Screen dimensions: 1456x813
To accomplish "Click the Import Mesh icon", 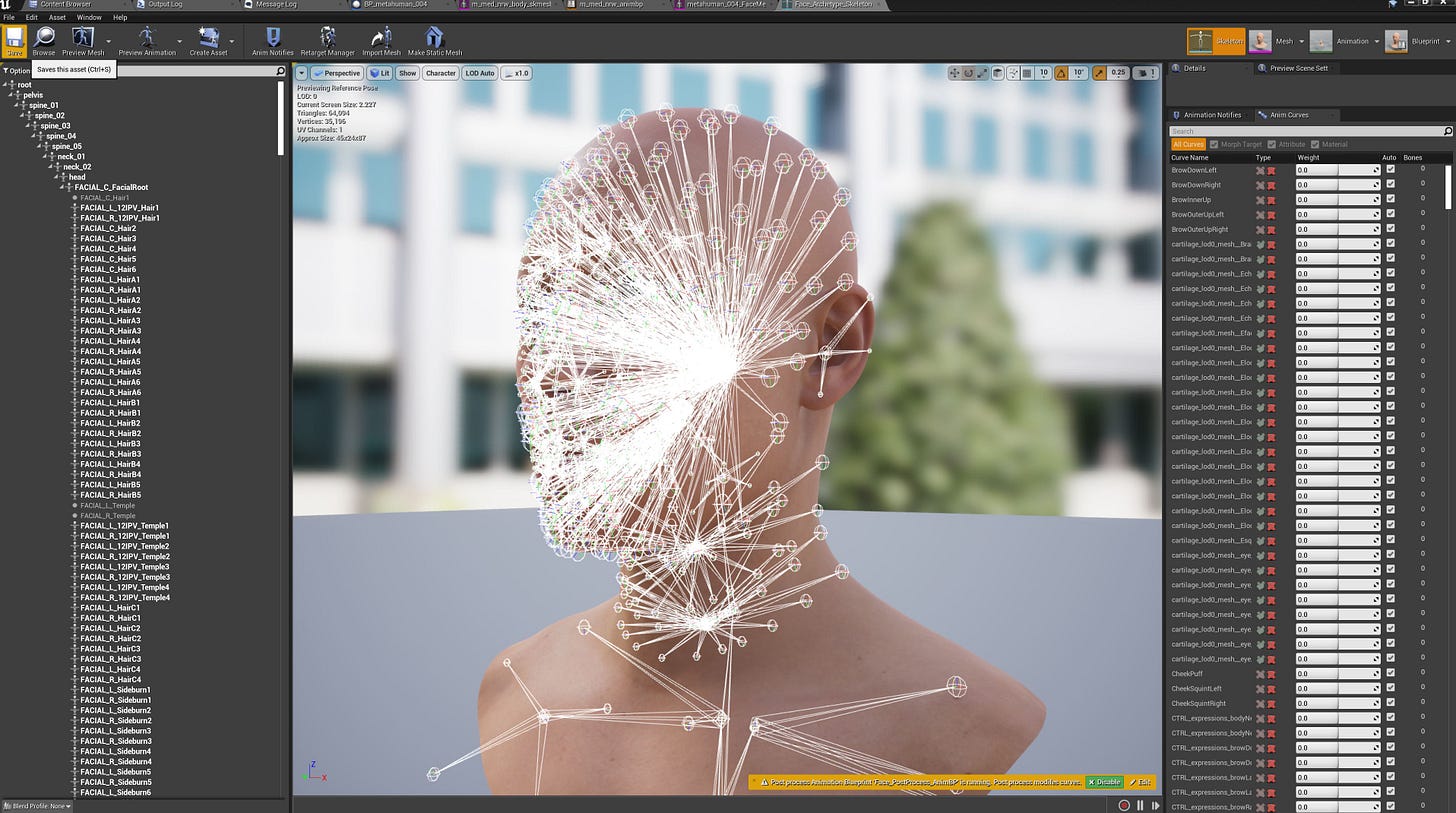I will point(381,40).
